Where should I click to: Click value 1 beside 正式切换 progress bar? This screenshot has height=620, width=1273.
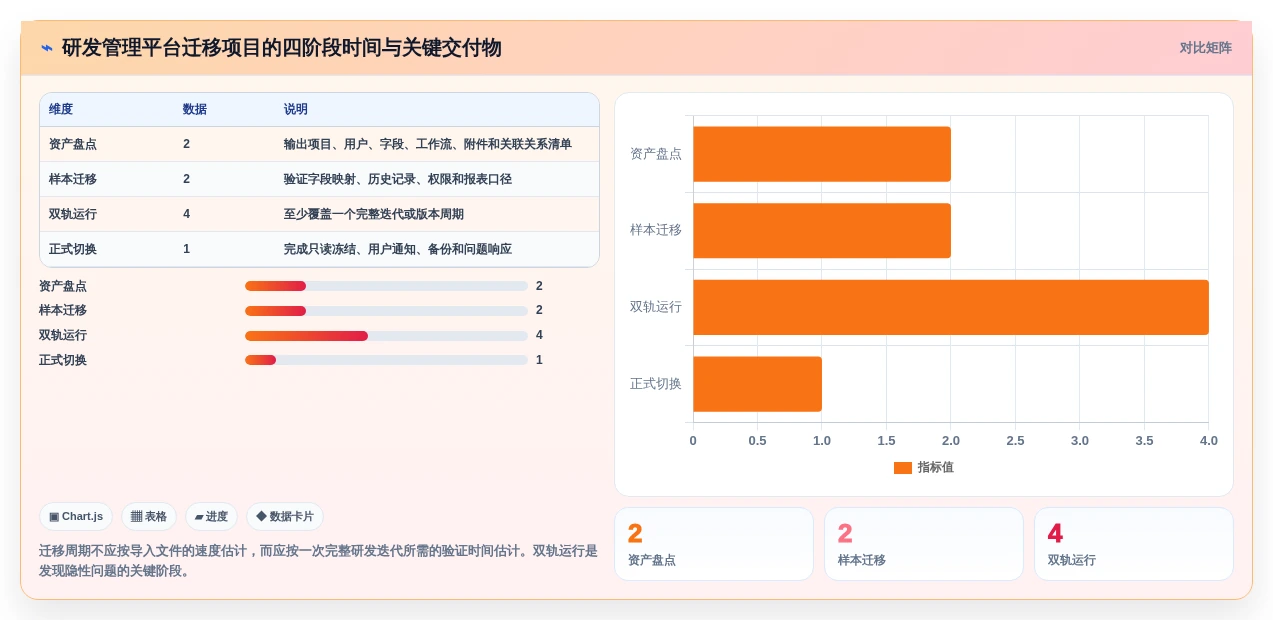click(x=539, y=360)
